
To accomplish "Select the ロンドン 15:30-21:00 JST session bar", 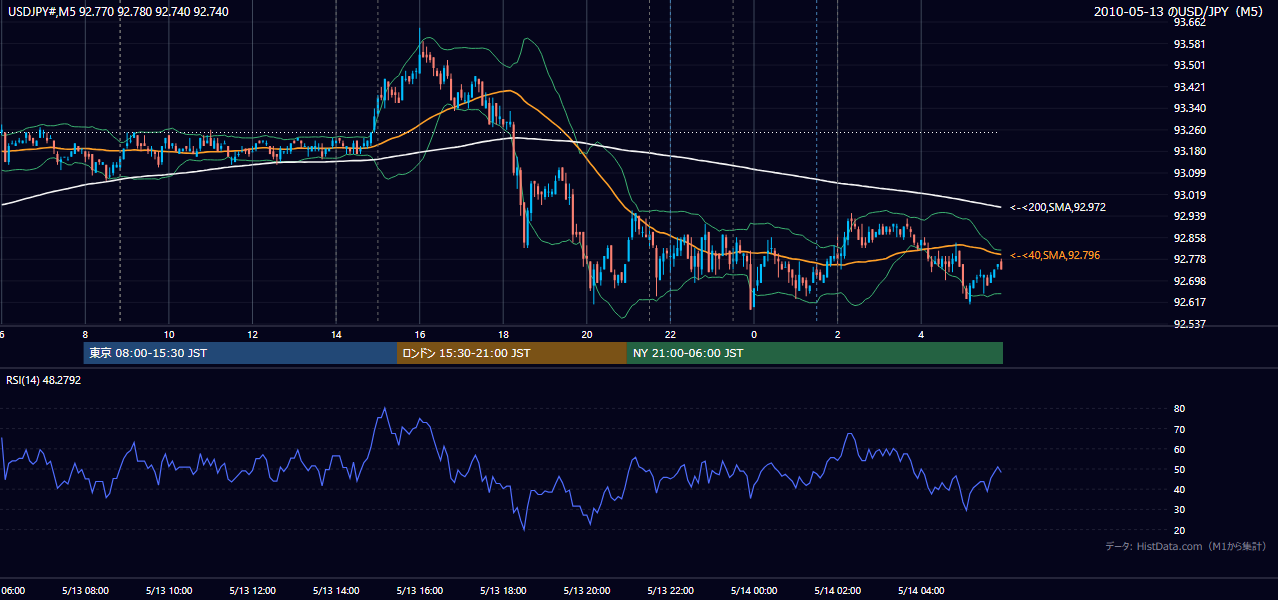I will 512,353.
